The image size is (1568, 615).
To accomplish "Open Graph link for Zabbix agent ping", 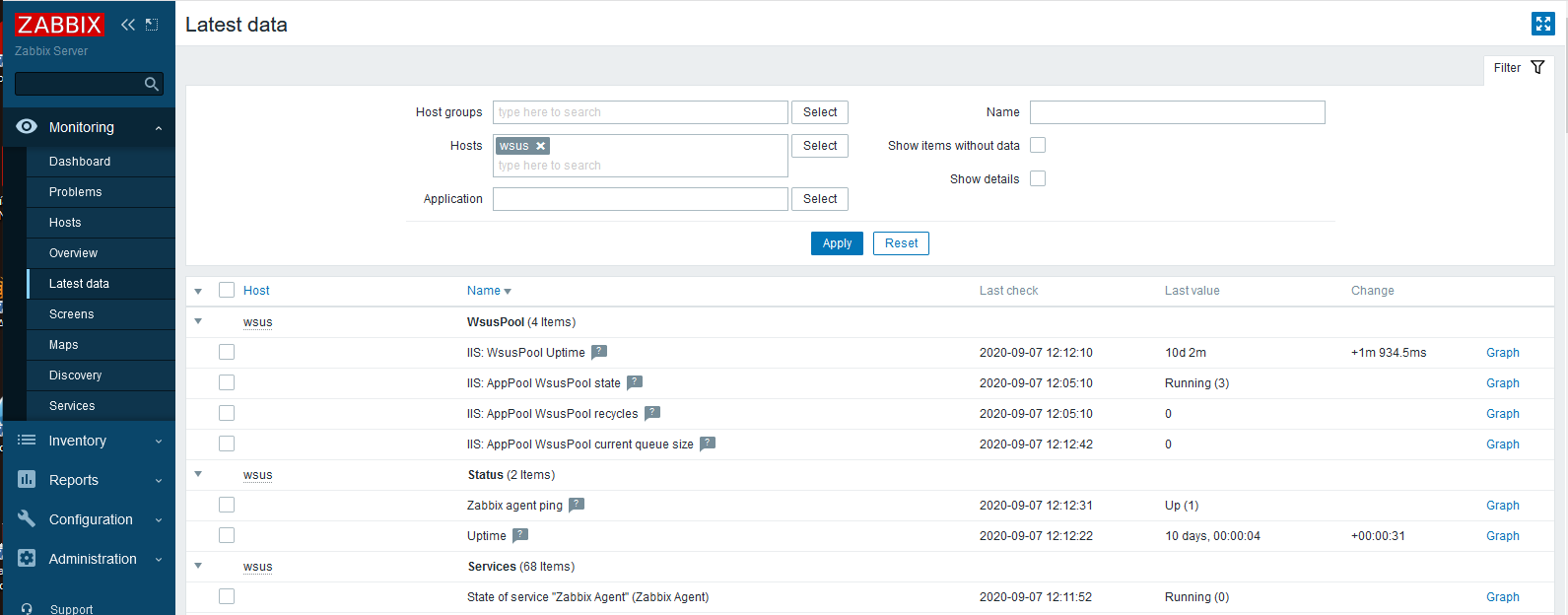I will click(x=1503, y=506).
